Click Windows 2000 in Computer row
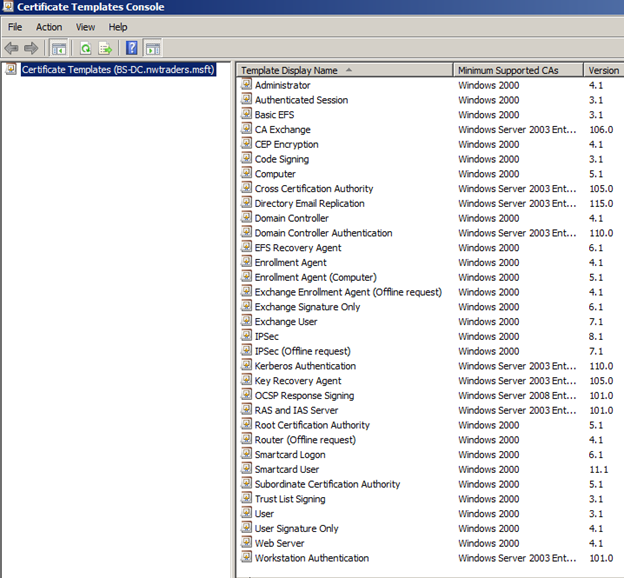The width and height of the screenshot is (624, 578). 489,174
